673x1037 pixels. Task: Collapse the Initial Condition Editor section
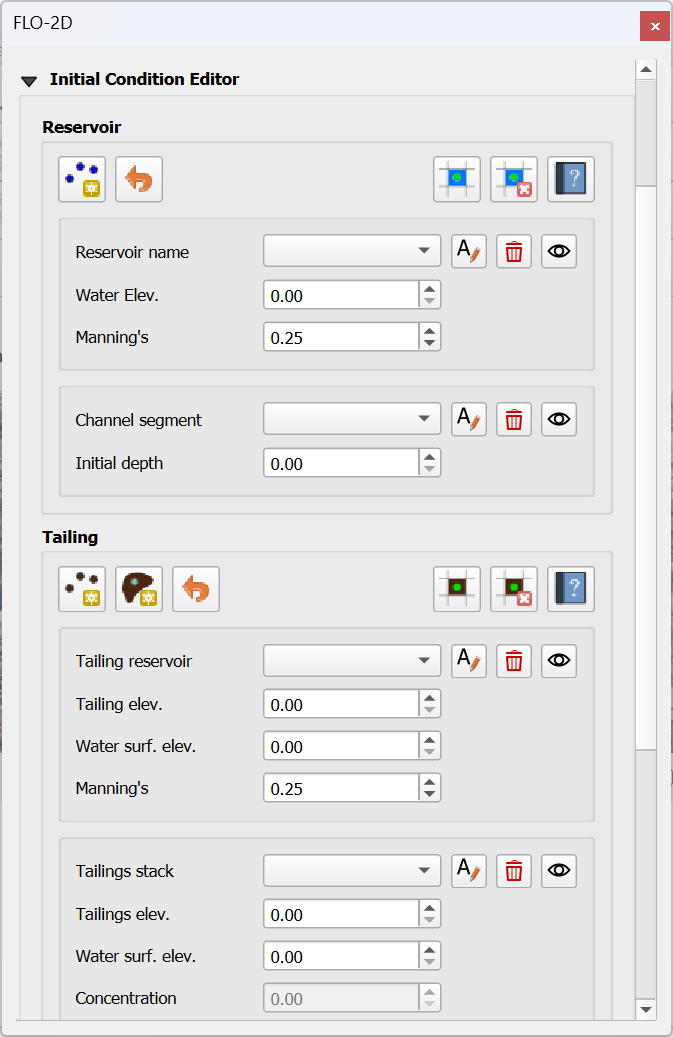pos(29,79)
